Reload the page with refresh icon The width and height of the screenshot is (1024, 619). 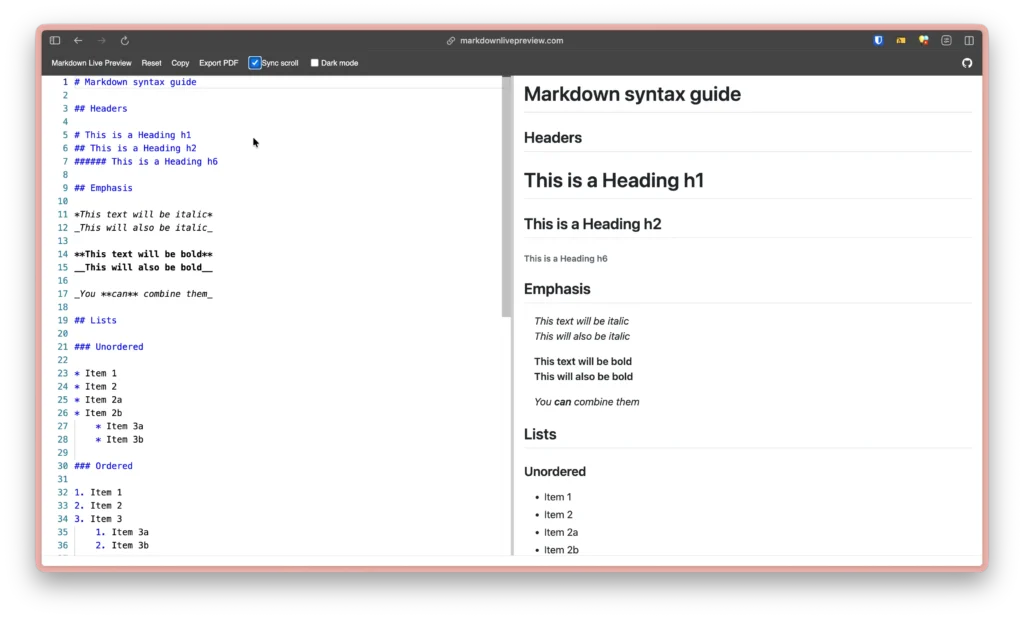coord(125,40)
